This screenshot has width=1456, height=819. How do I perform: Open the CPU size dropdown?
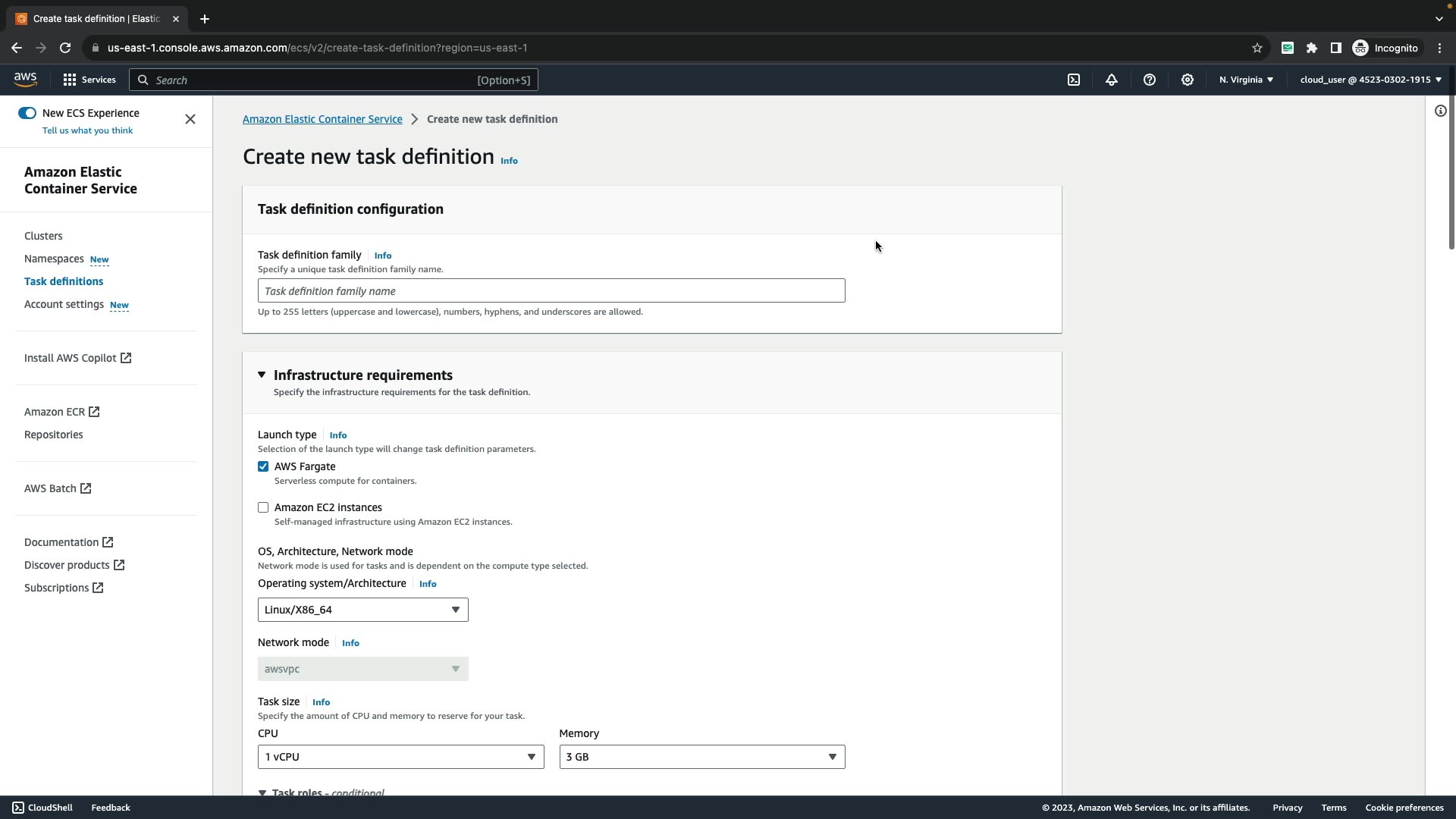(x=400, y=757)
